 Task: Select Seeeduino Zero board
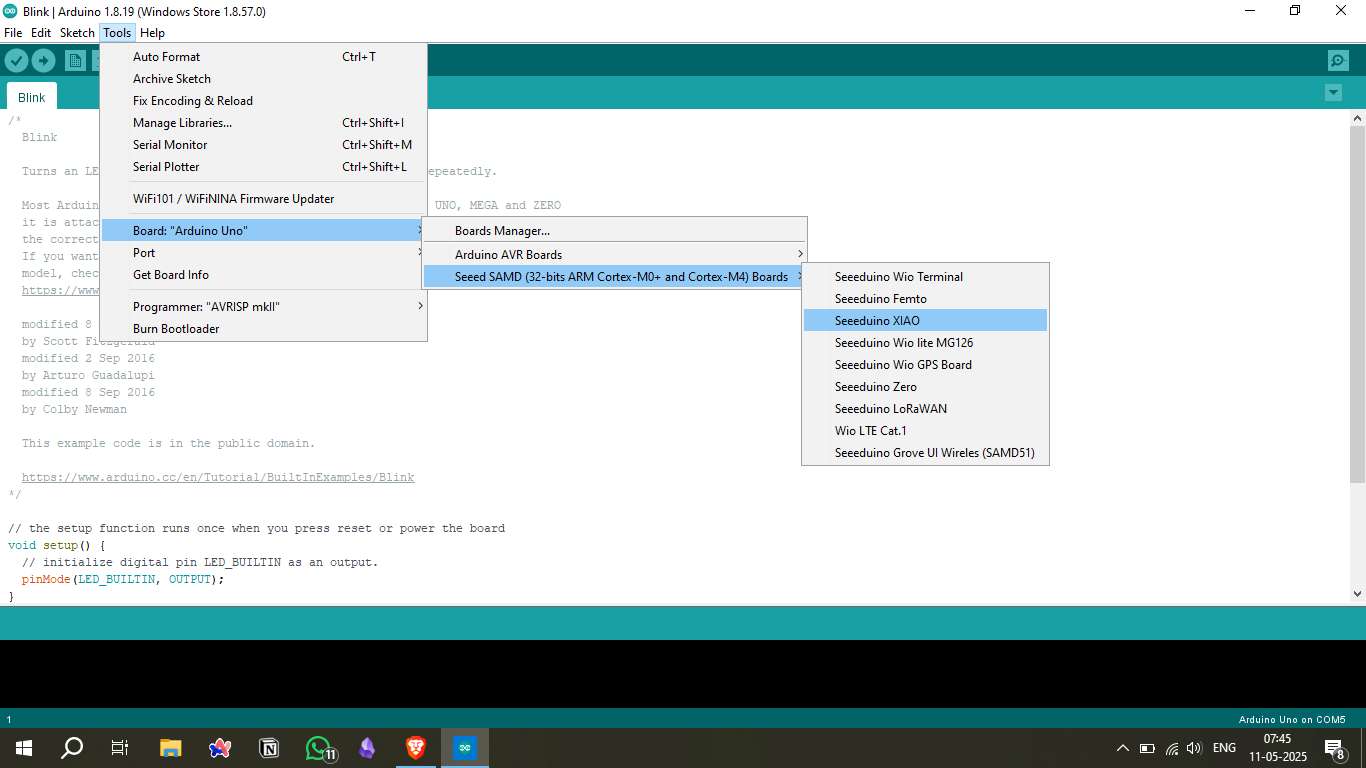925,387
